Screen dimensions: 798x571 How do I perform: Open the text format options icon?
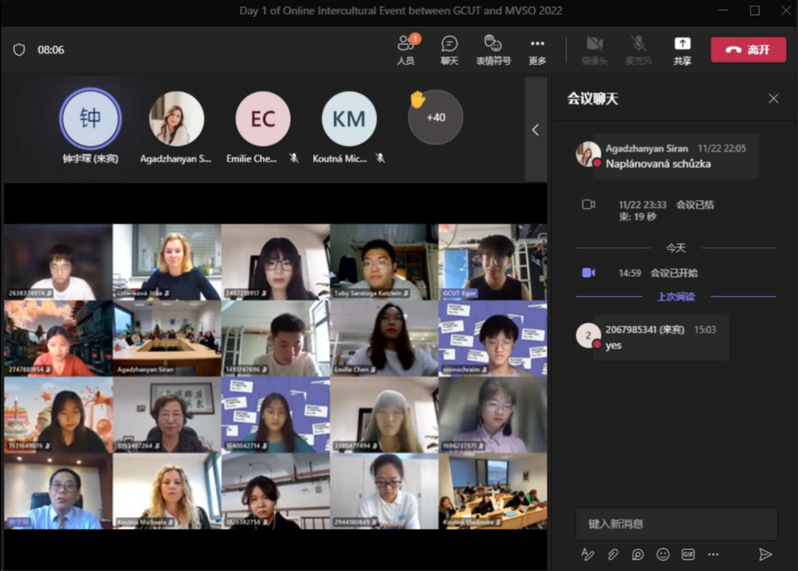pyautogui.click(x=587, y=554)
